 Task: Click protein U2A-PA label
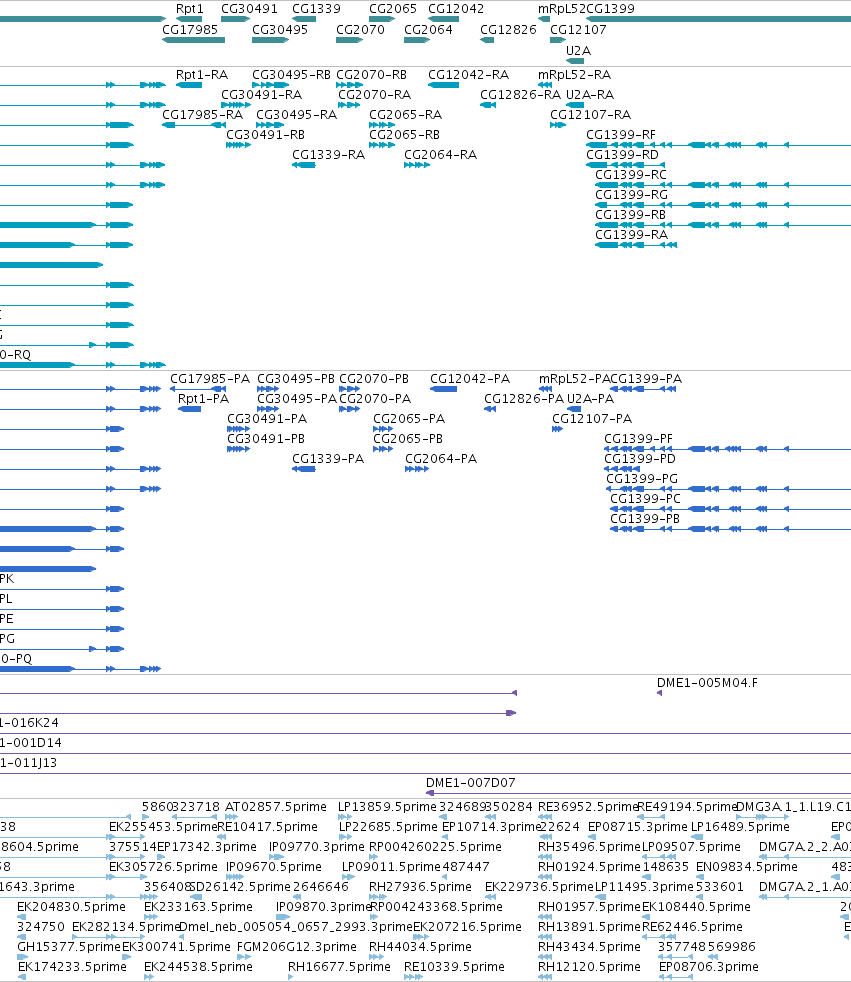coord(591,399)
